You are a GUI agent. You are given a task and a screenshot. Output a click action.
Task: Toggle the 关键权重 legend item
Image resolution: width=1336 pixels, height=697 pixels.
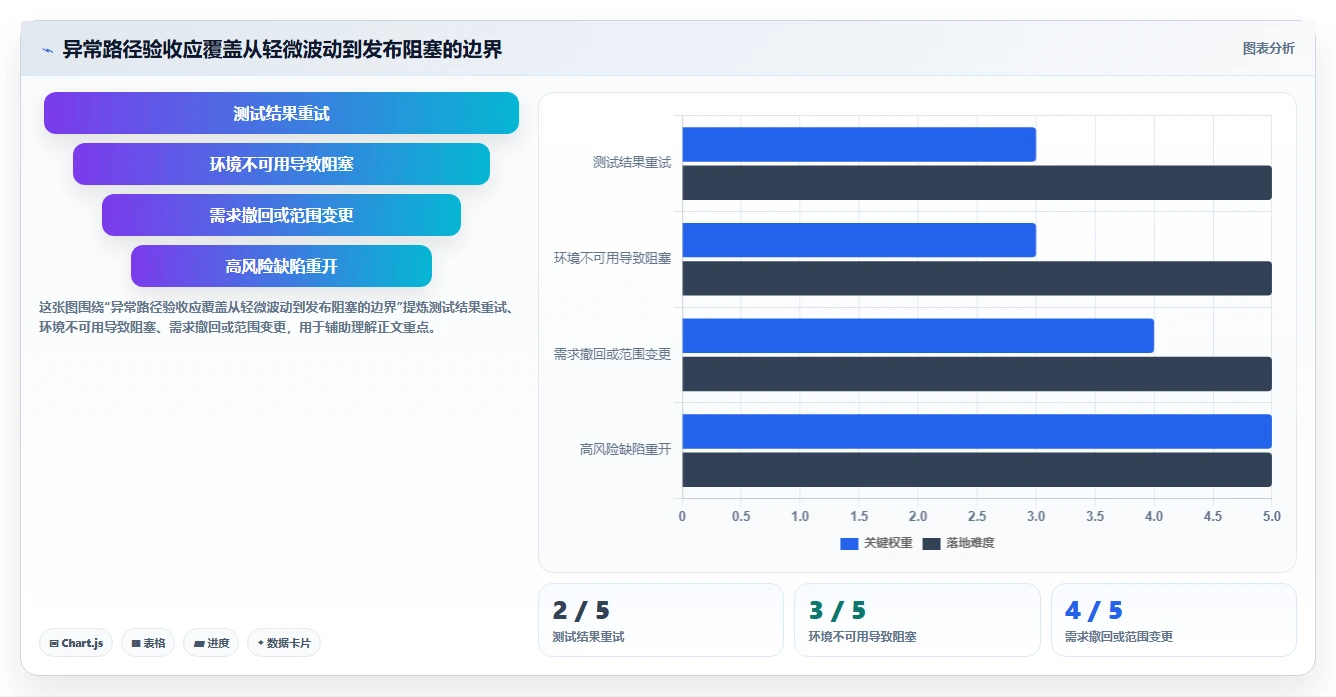point(876,543)
